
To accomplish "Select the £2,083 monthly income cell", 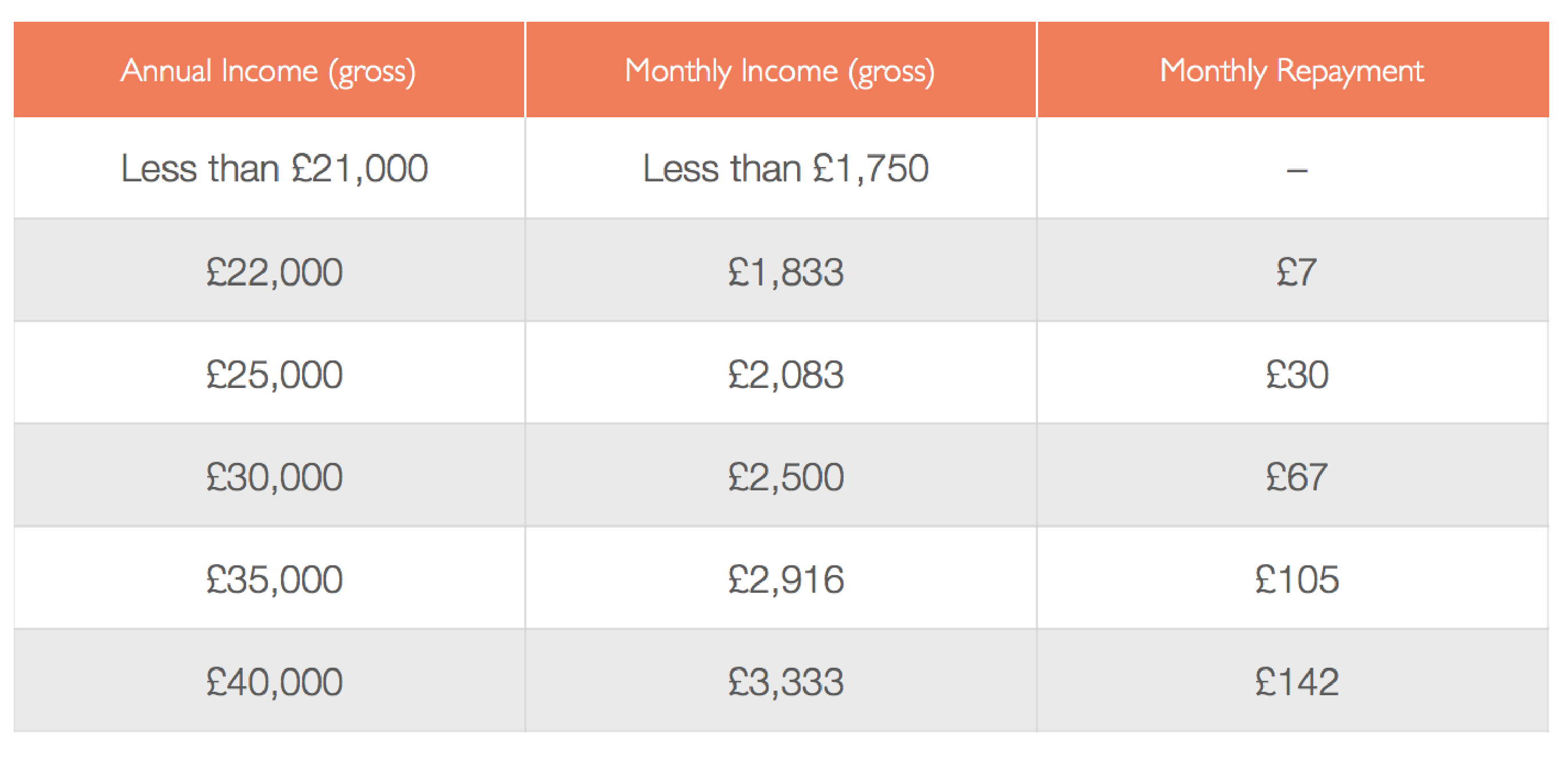I will coord(781,373).
